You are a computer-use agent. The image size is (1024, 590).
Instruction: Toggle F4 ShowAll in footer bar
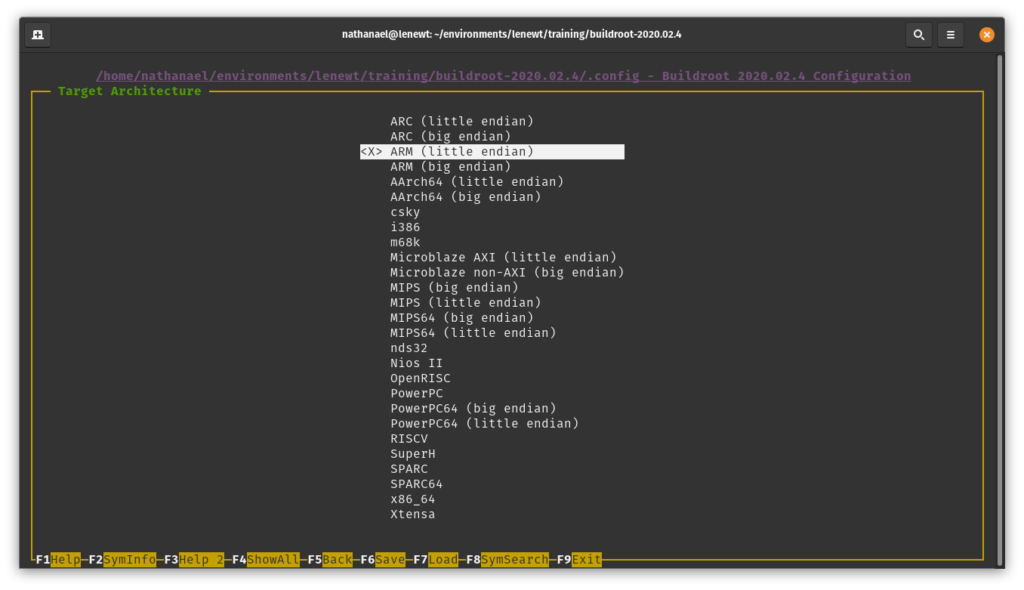[265, 560]
